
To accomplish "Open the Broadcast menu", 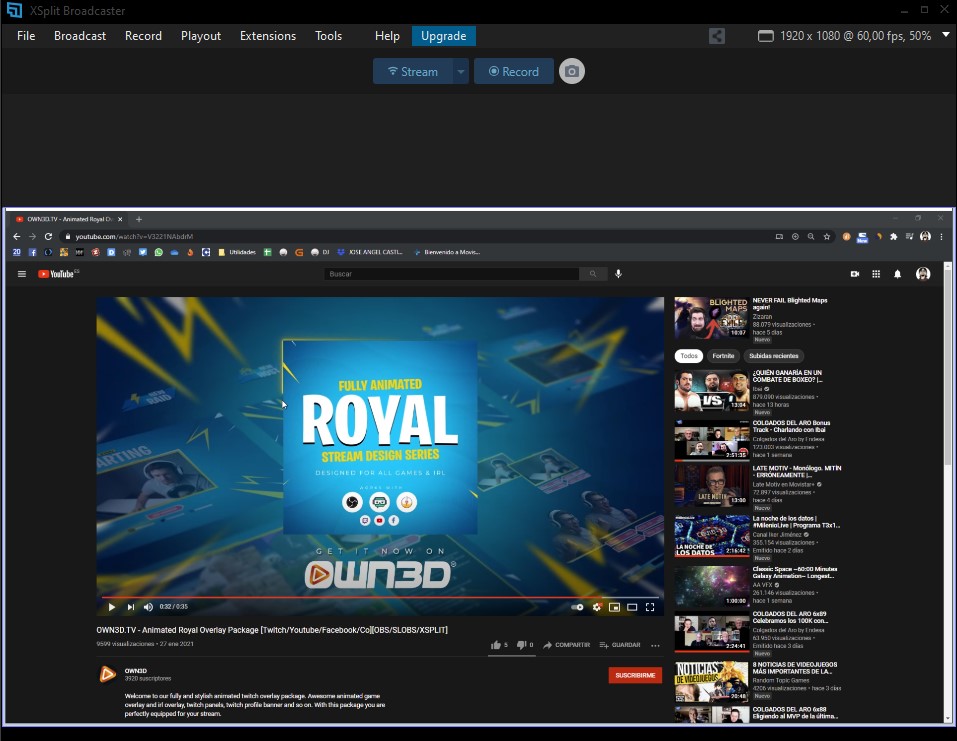I will 80,36.
